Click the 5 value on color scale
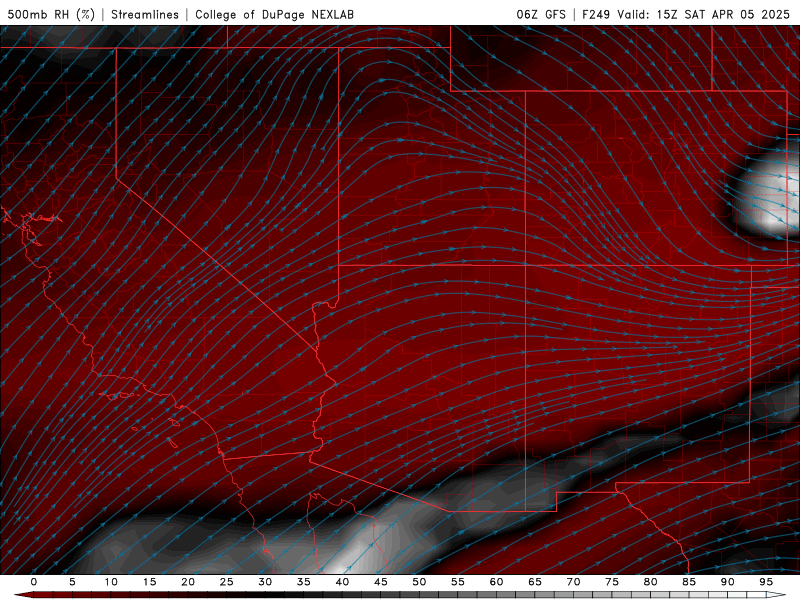 point(72,582)
